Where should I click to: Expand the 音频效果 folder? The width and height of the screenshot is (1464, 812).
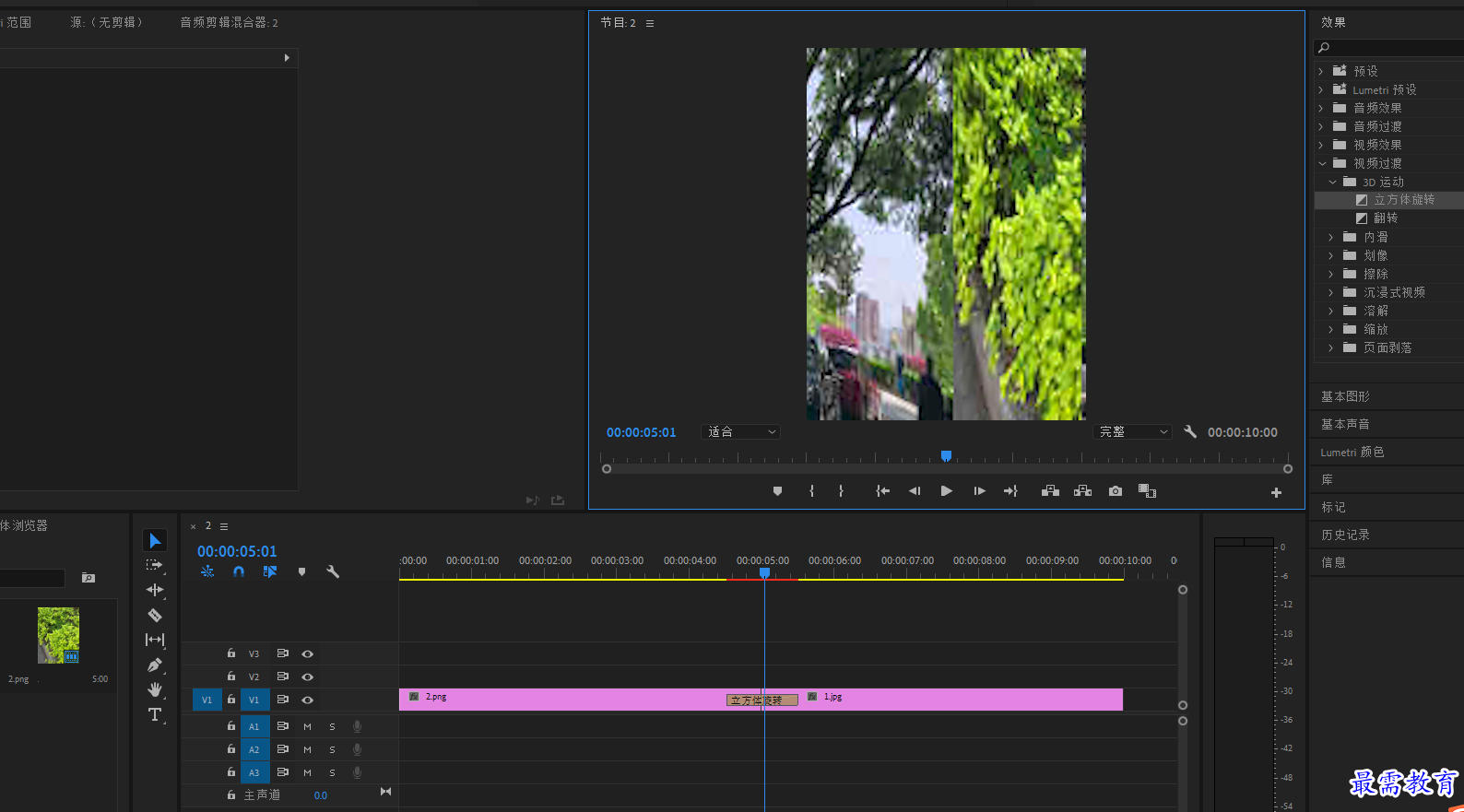pos(1321,108)
